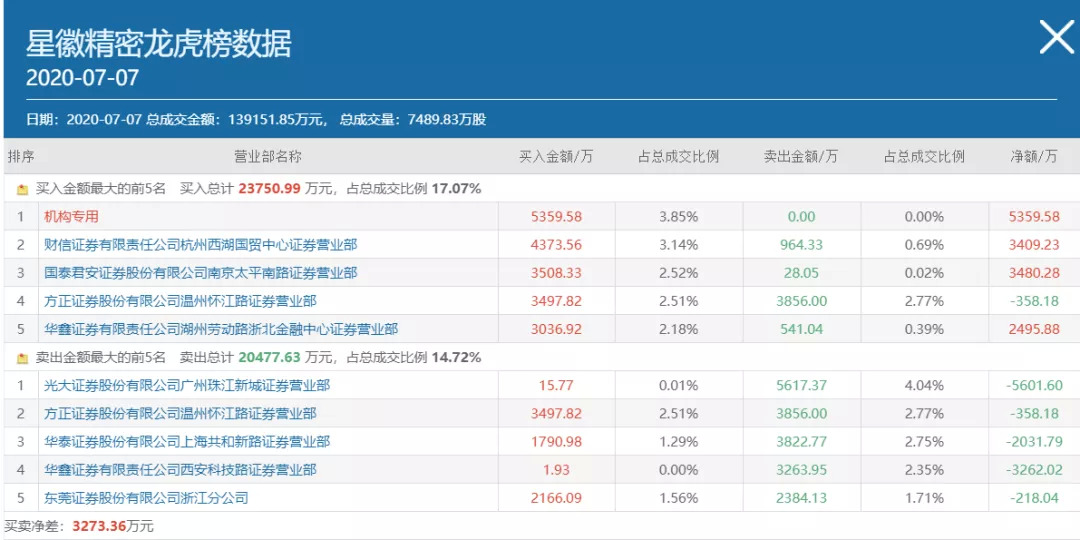Click the 净额/万 column header

[x=1034, y=156]
